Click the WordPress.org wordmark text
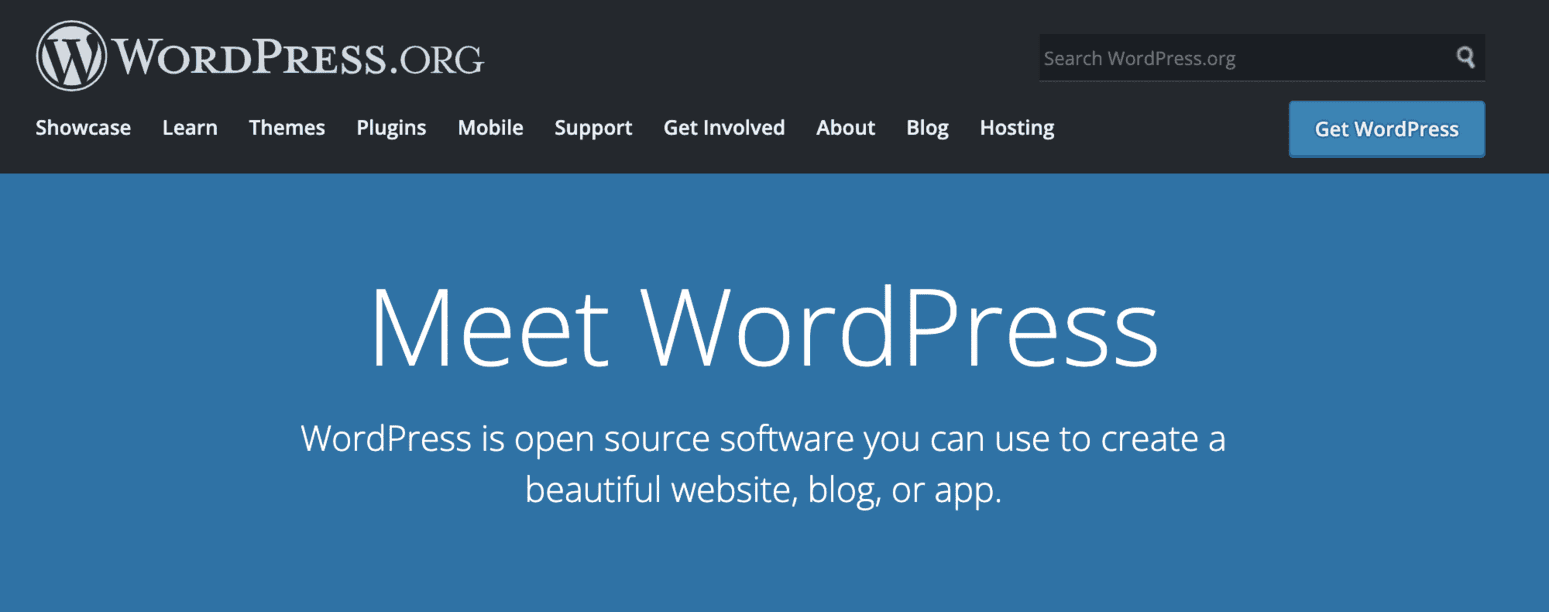The image size is (1549, 612). coord(299,58)
